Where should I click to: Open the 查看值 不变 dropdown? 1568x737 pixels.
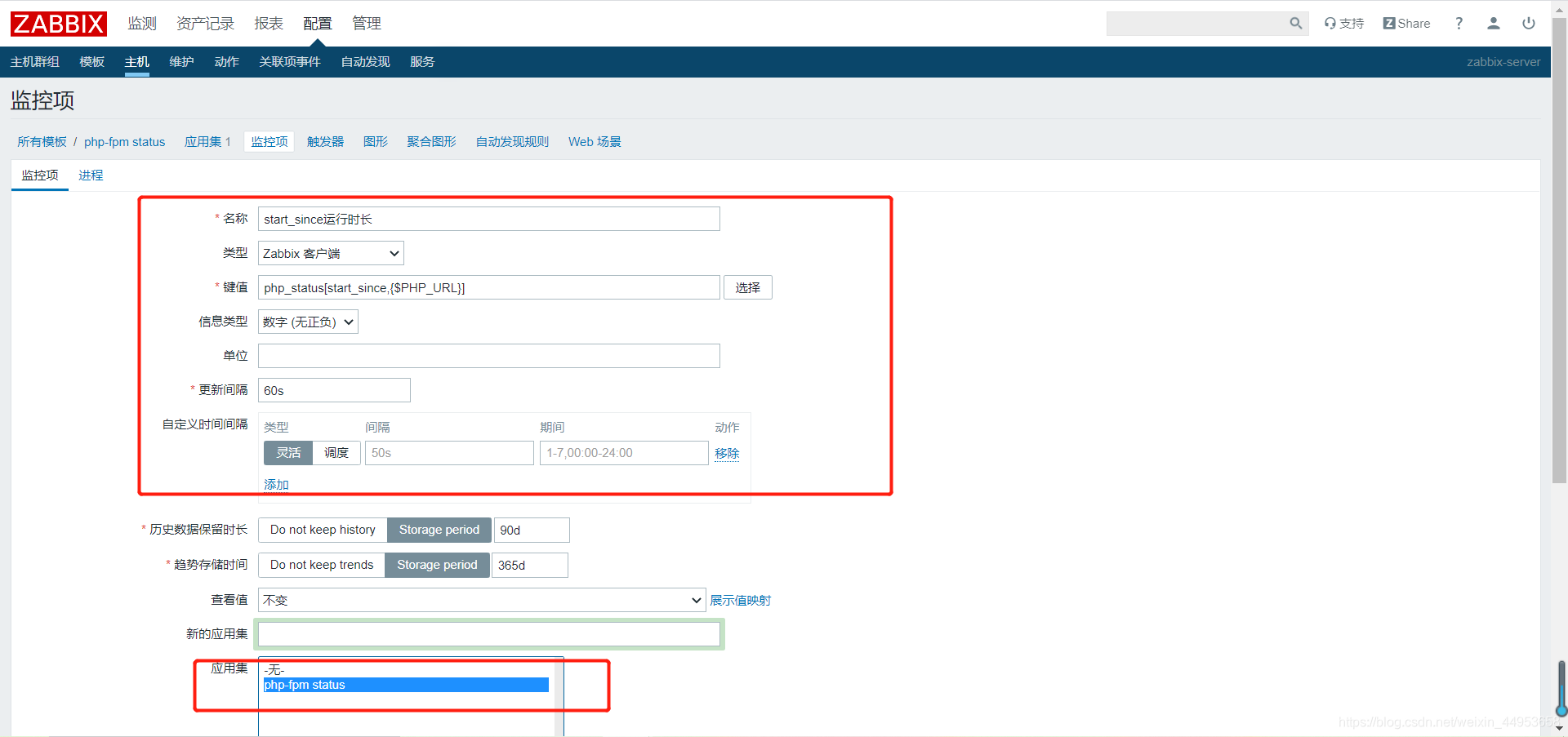pyautogui.click(x=482, y=600)
